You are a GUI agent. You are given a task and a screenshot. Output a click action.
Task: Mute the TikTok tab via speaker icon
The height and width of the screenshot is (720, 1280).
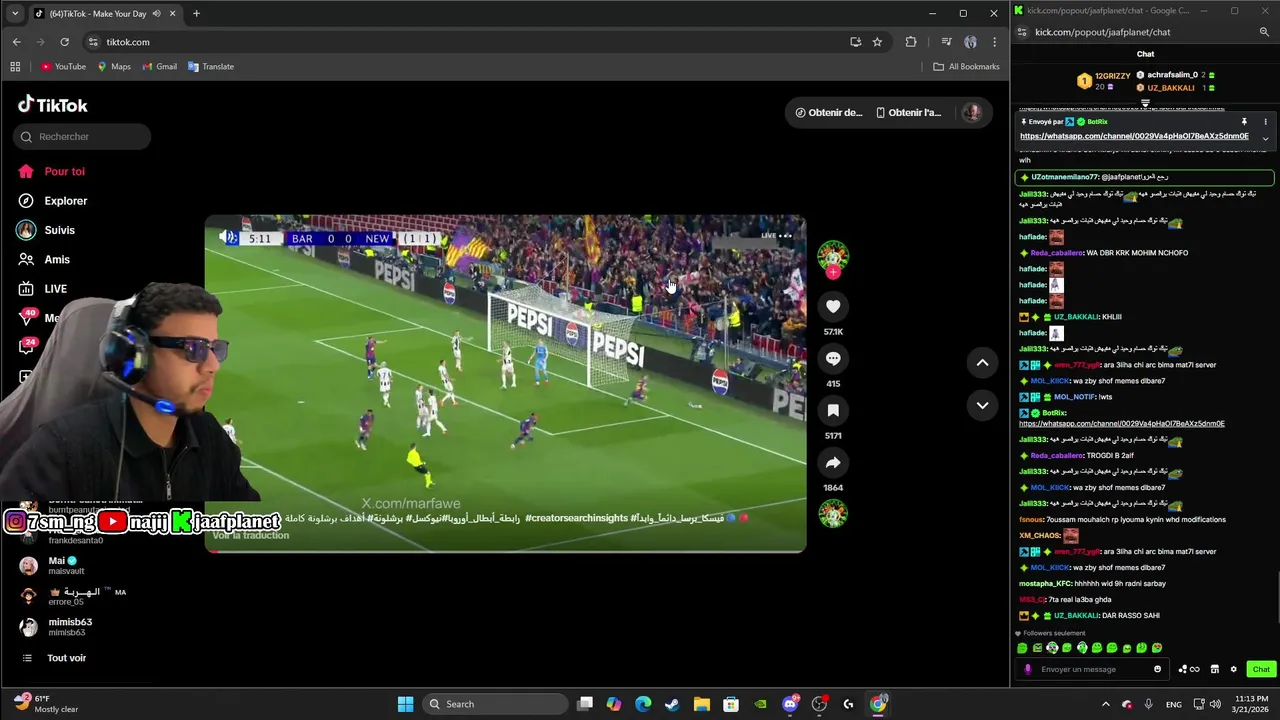tap(156, 14)
